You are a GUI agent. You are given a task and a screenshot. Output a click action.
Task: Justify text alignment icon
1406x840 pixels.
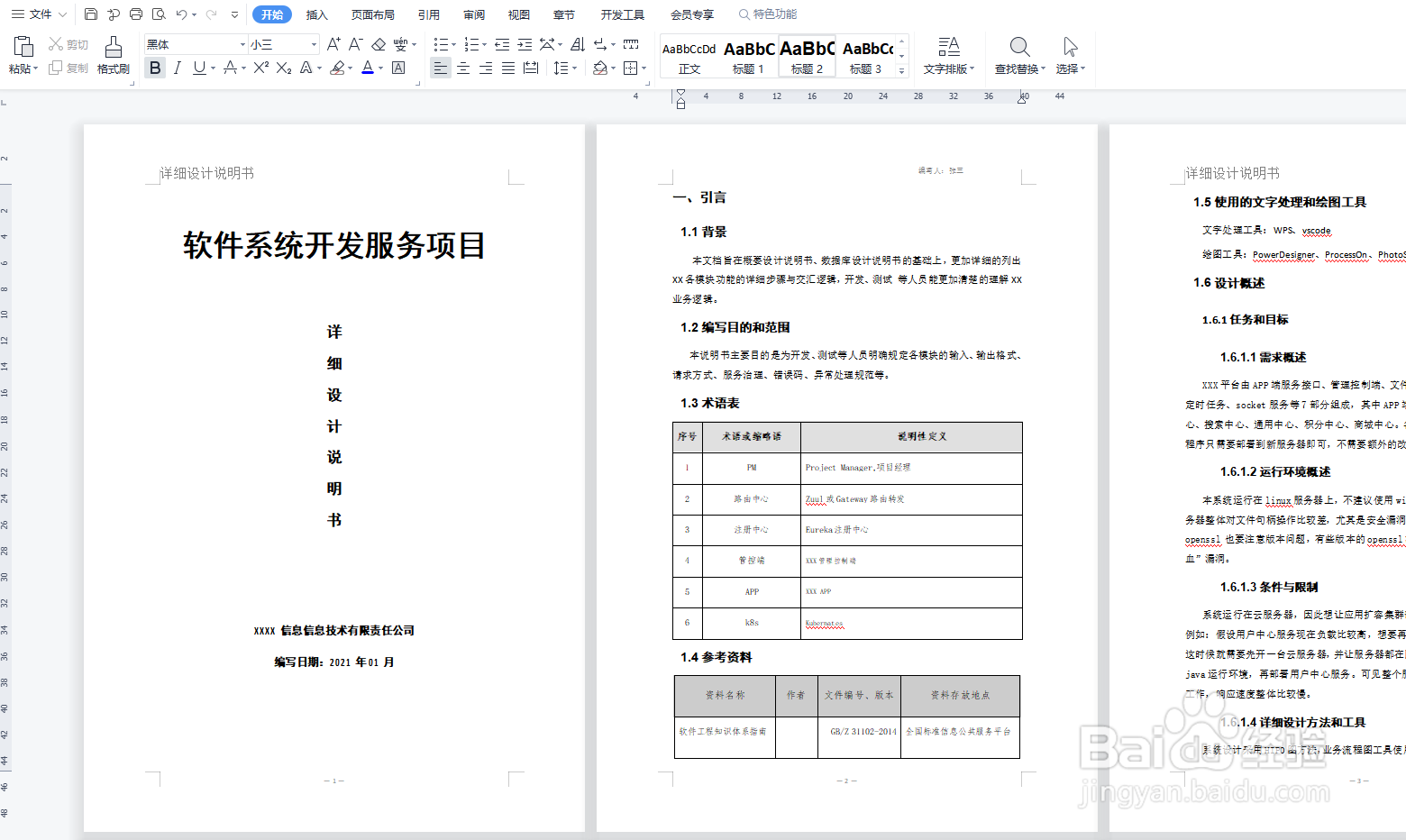point(508,68)
